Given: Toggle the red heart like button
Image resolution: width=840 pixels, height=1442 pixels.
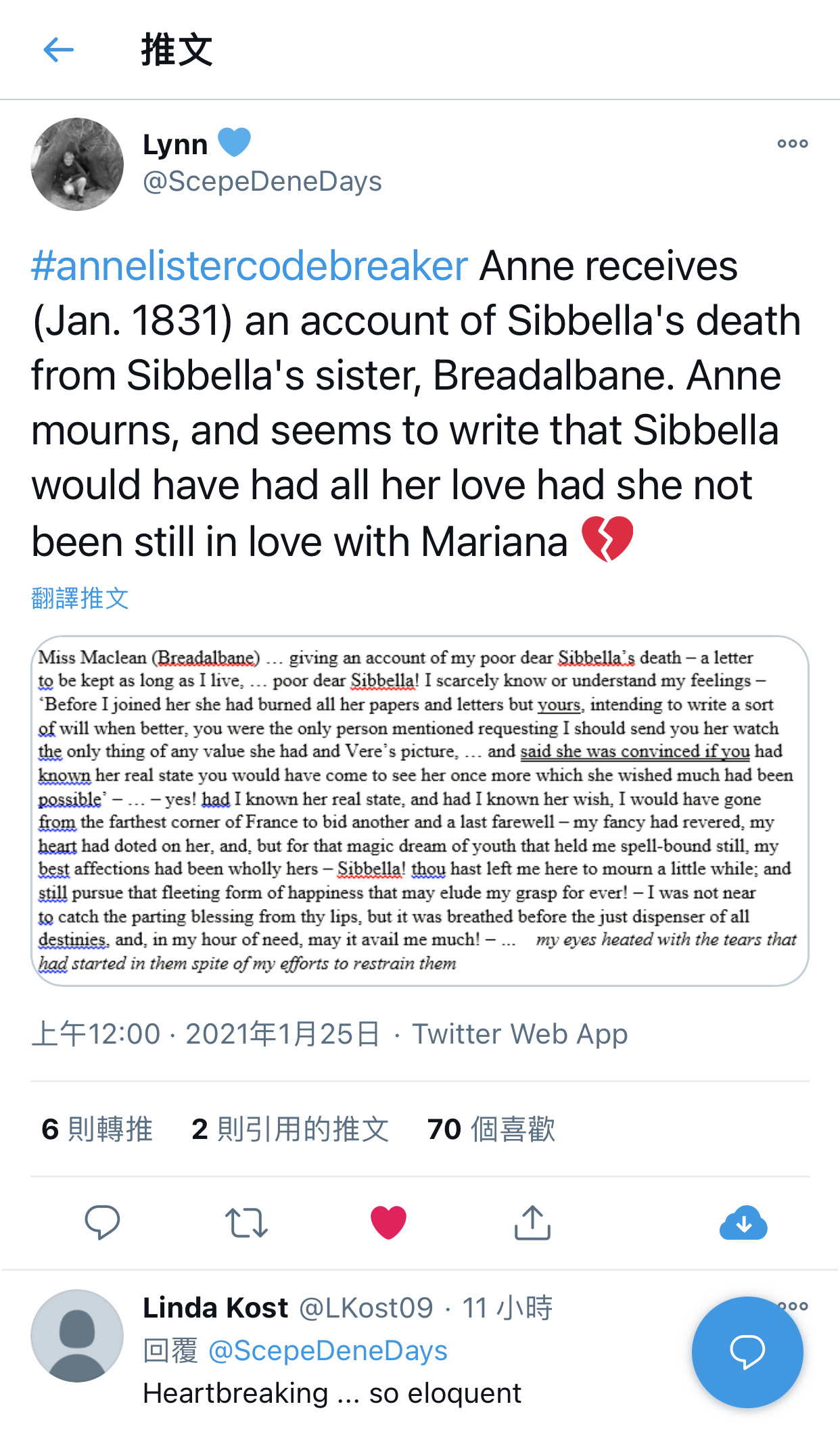Looking at the screenshot, I should tap(388, 1222).
